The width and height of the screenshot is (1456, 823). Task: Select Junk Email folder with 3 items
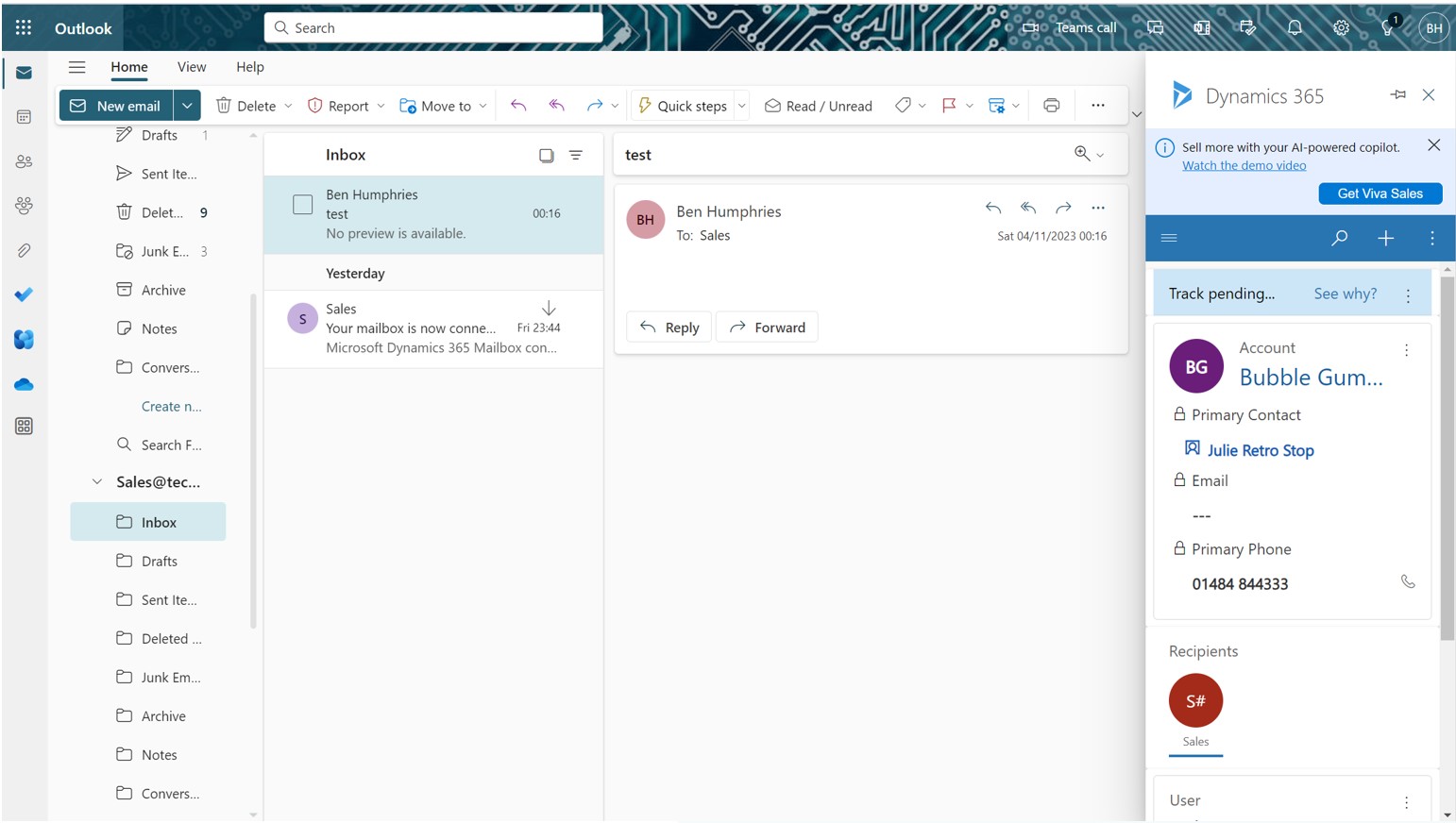(161, 251)
